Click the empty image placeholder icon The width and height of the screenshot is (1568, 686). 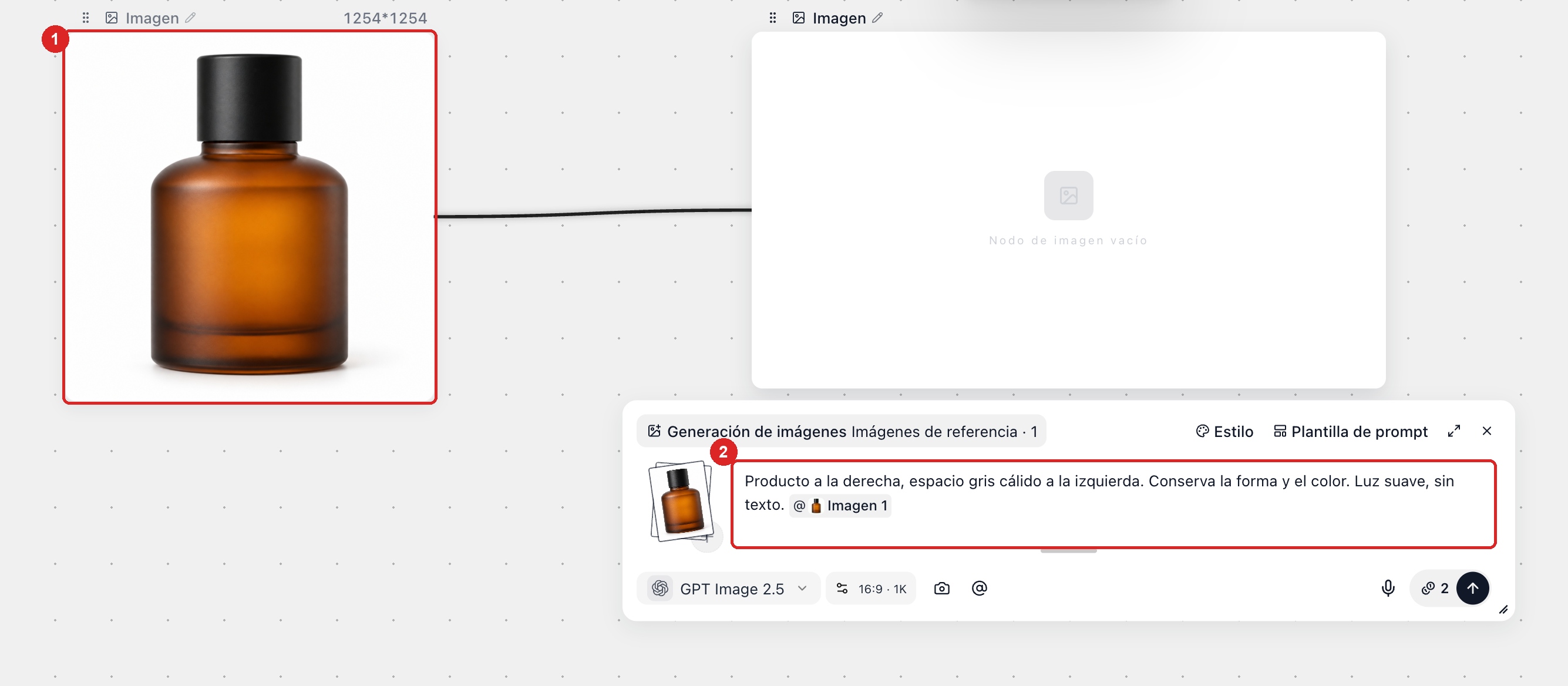pyautogui.click(x=1068, y=196)
